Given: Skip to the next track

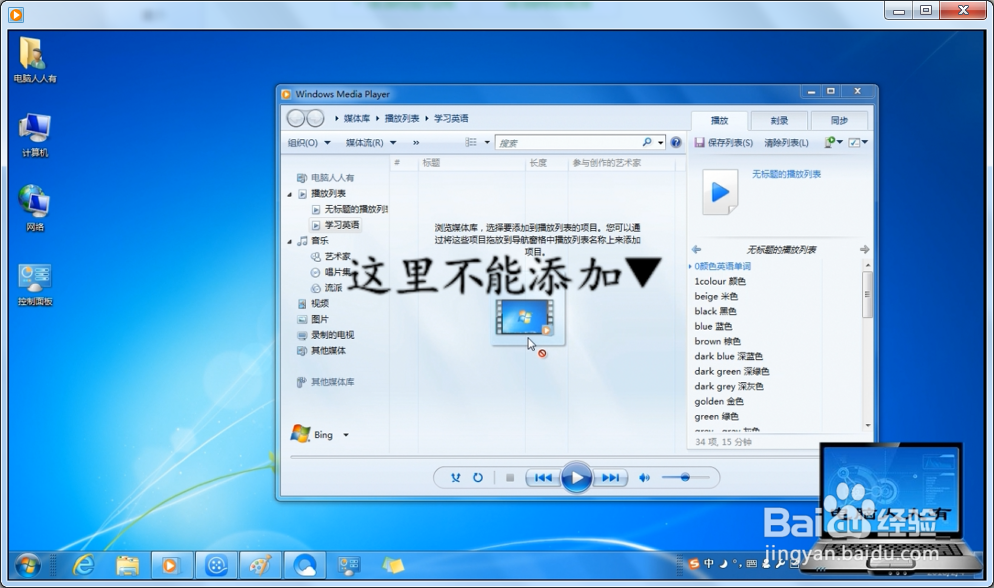Looking at the screenshot, I should (x=610, y=478).
